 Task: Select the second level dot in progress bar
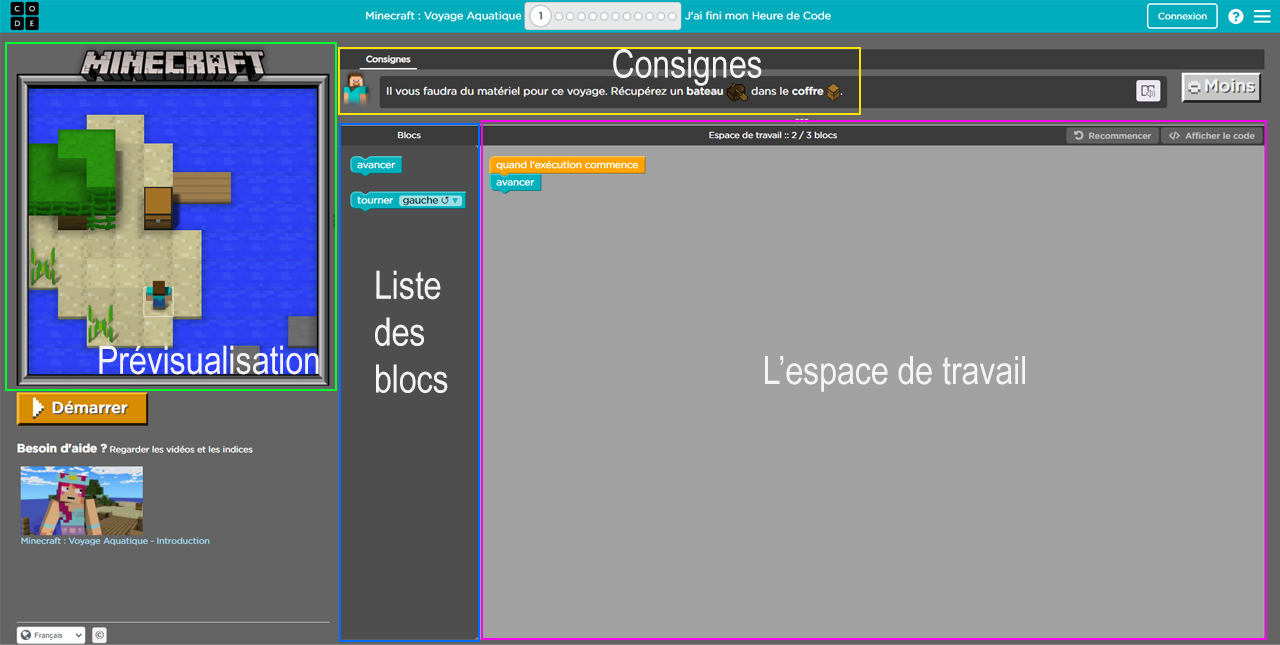(560, 16)
